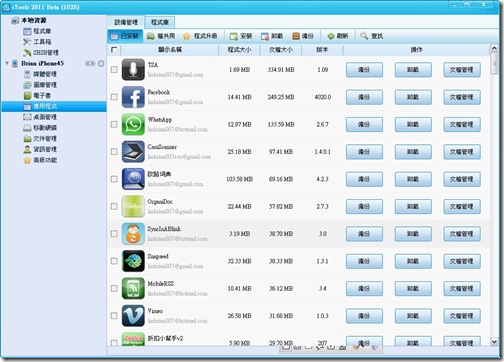Check the SyncInABlink row checkbox
This screenshot has height=362, width=504.
click(x=114, y=233)
